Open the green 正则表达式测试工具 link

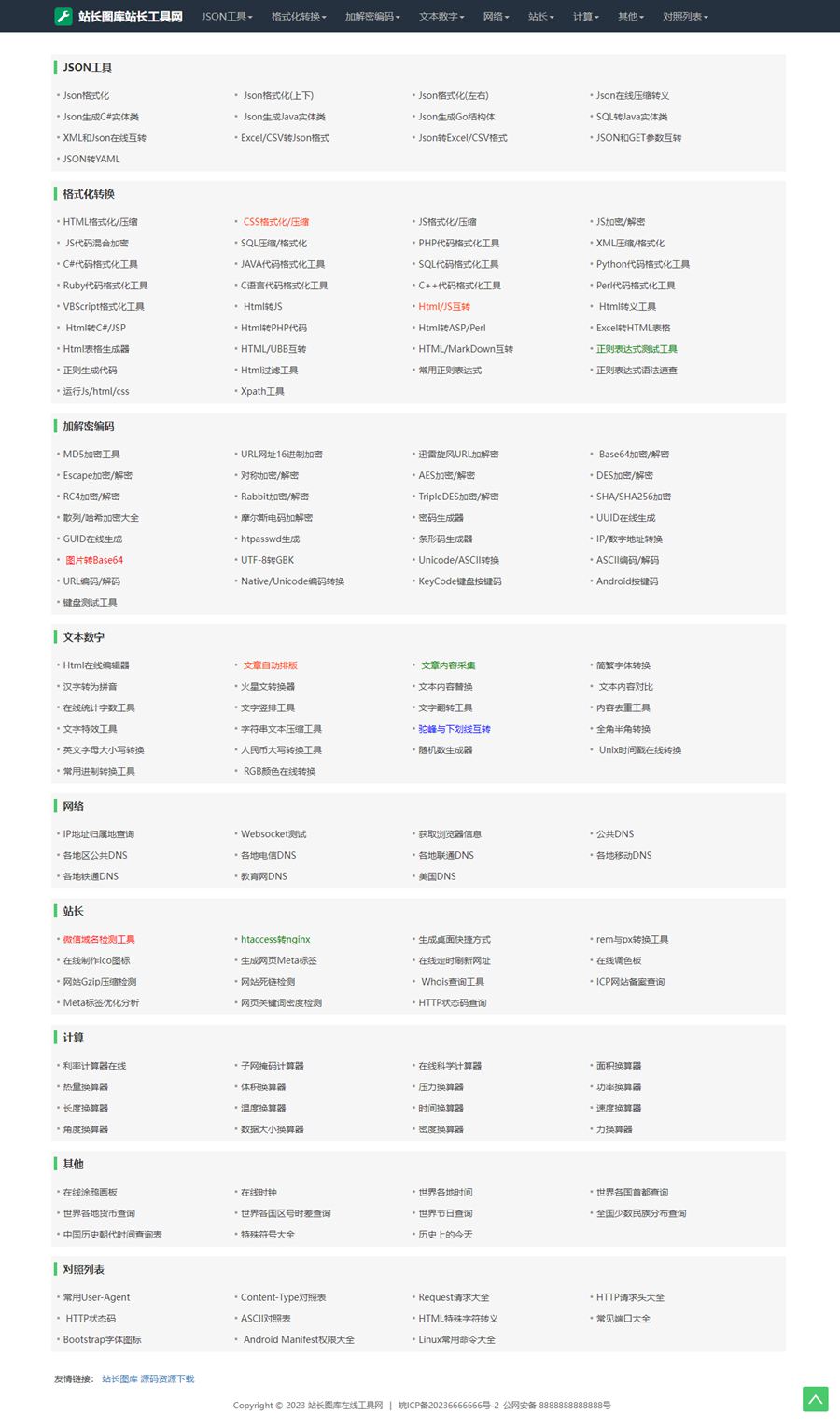pyautogui.click(x=637, y=349)
